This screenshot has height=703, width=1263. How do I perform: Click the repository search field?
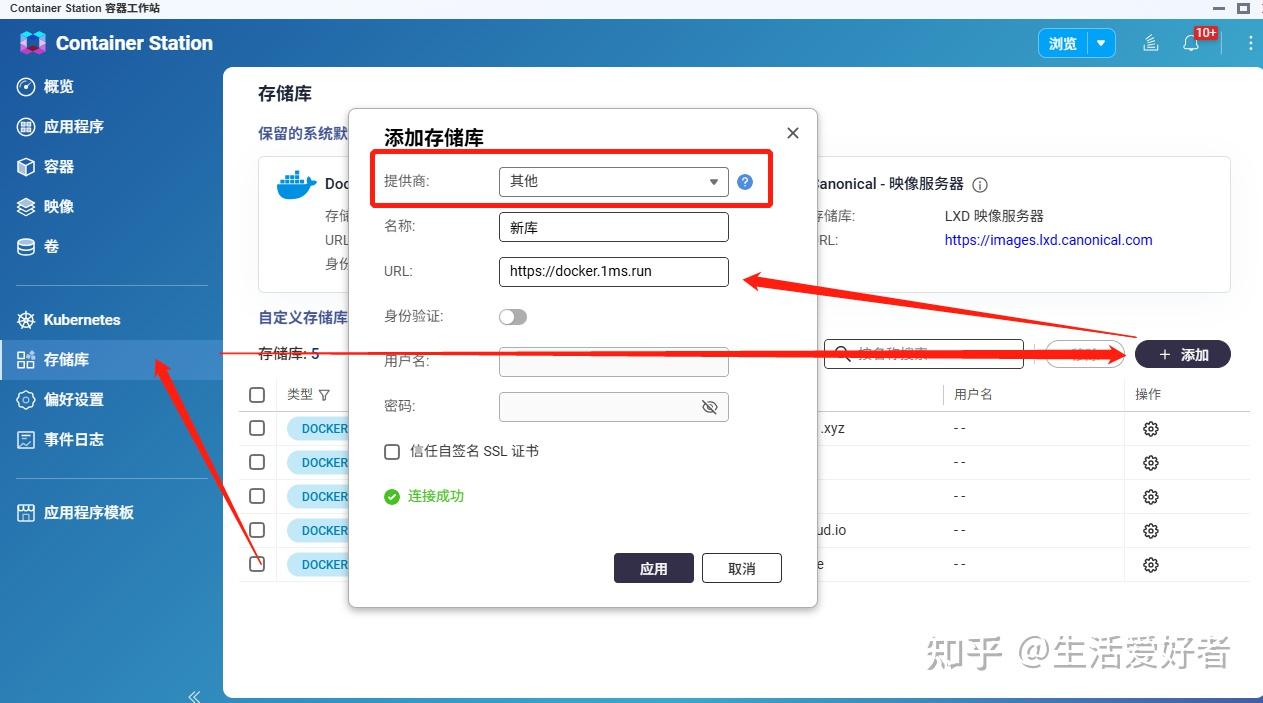[x=924, y=354]
